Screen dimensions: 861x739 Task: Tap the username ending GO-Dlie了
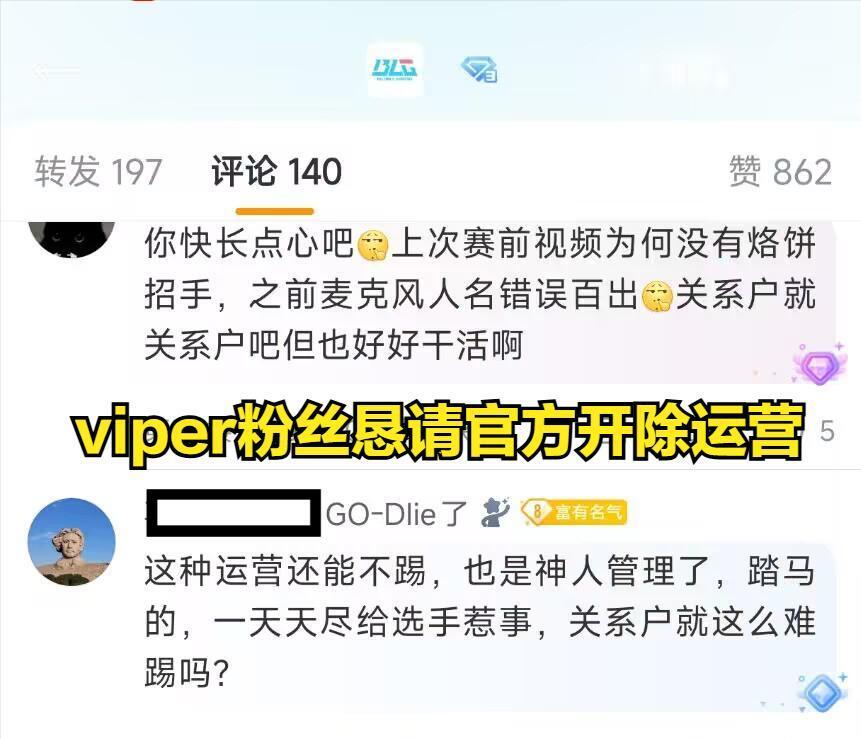click(x=307, y=514)
